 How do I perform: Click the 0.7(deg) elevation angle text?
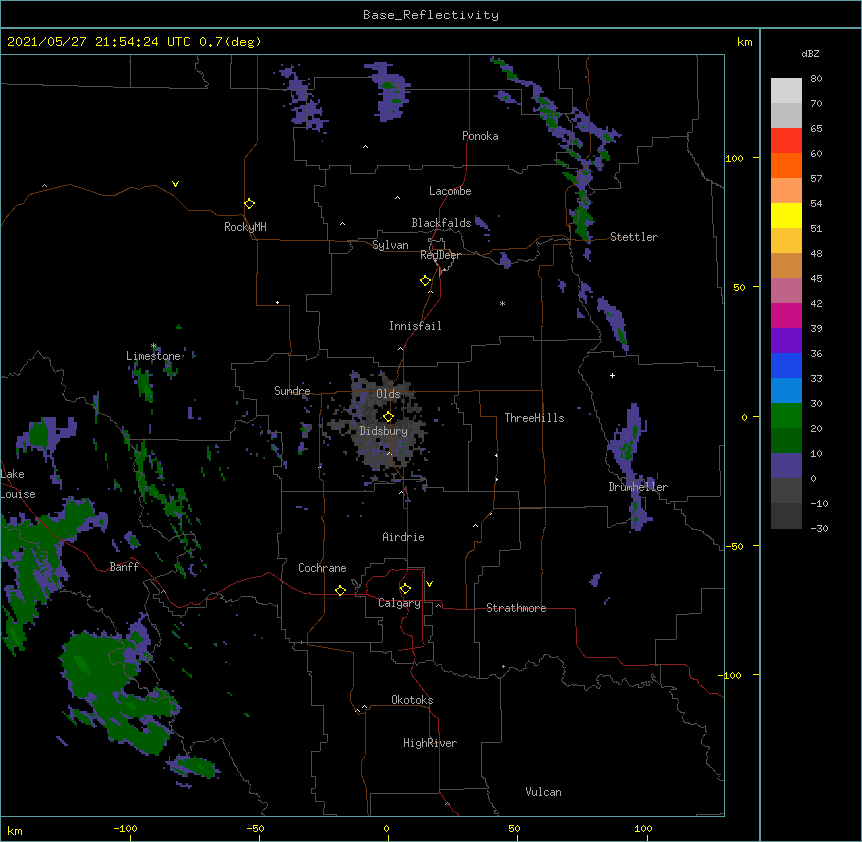230,42
